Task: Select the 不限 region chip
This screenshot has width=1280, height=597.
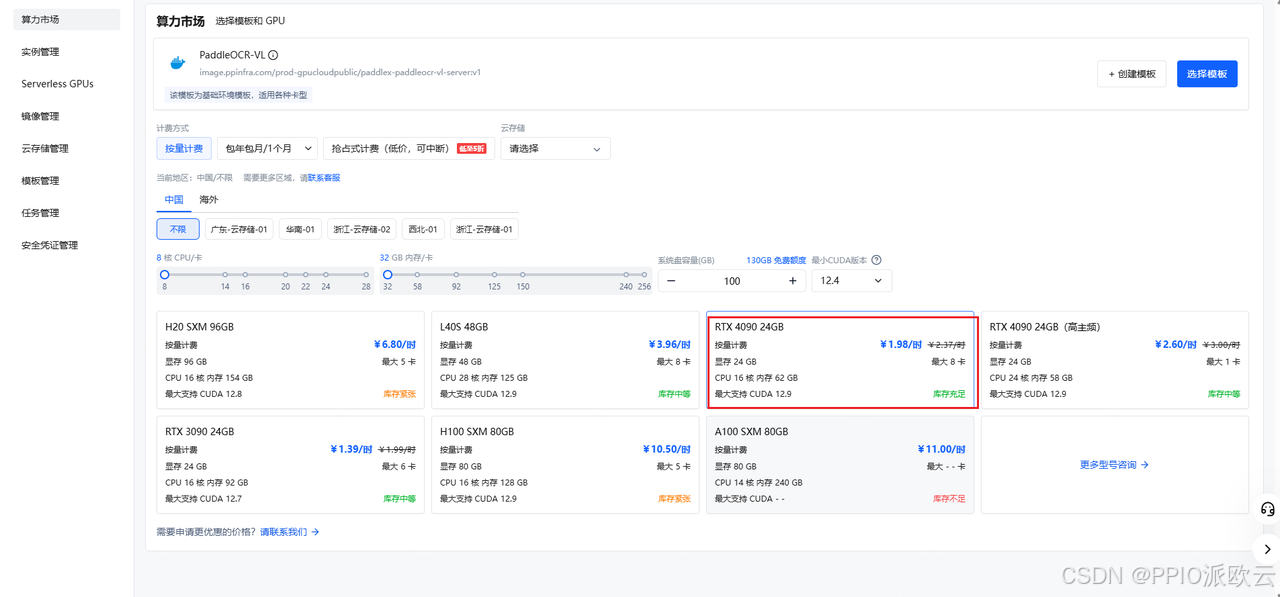Action: pos(178,229)
